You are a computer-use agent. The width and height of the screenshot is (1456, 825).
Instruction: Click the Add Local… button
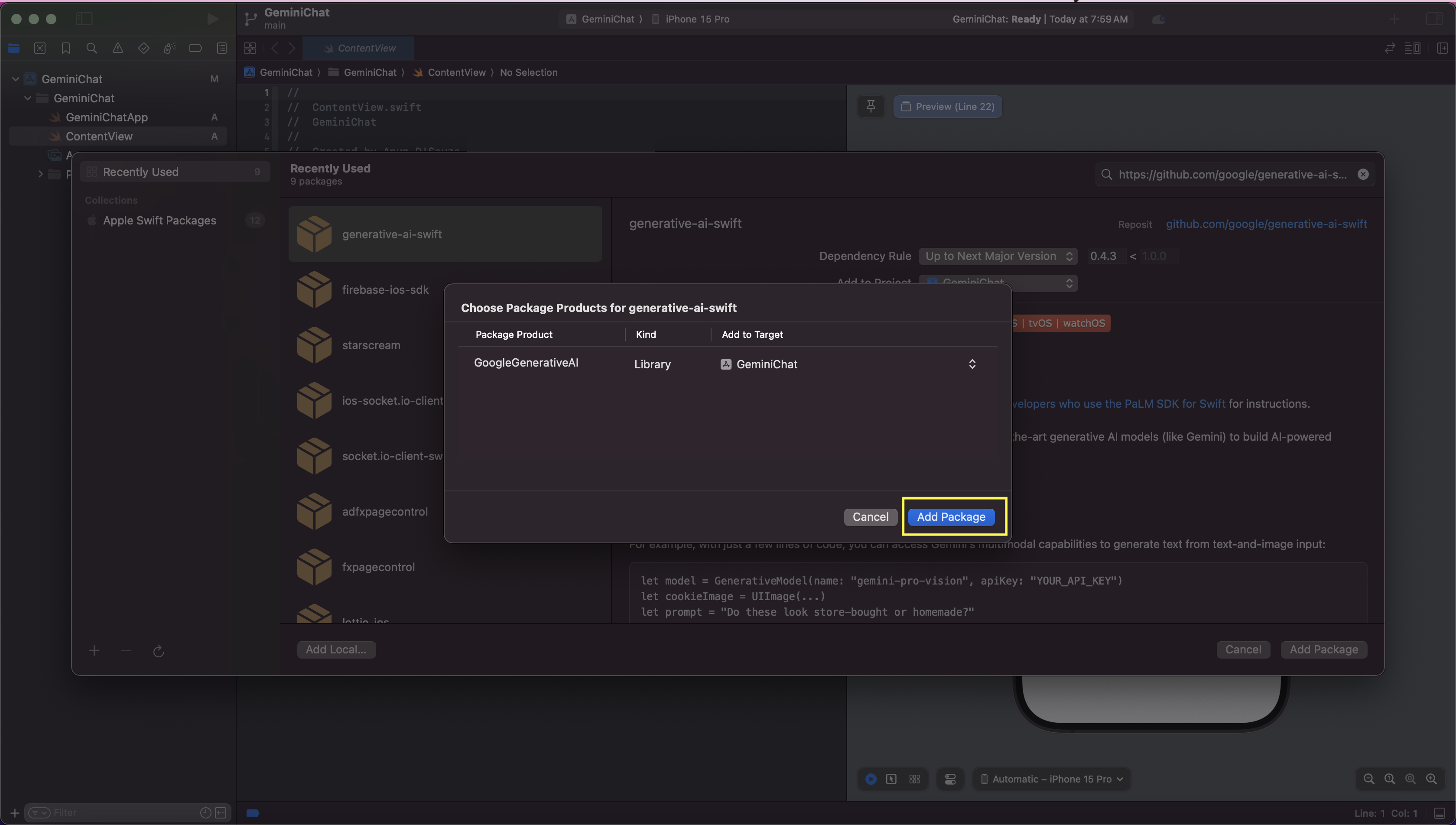coord(336,650)
